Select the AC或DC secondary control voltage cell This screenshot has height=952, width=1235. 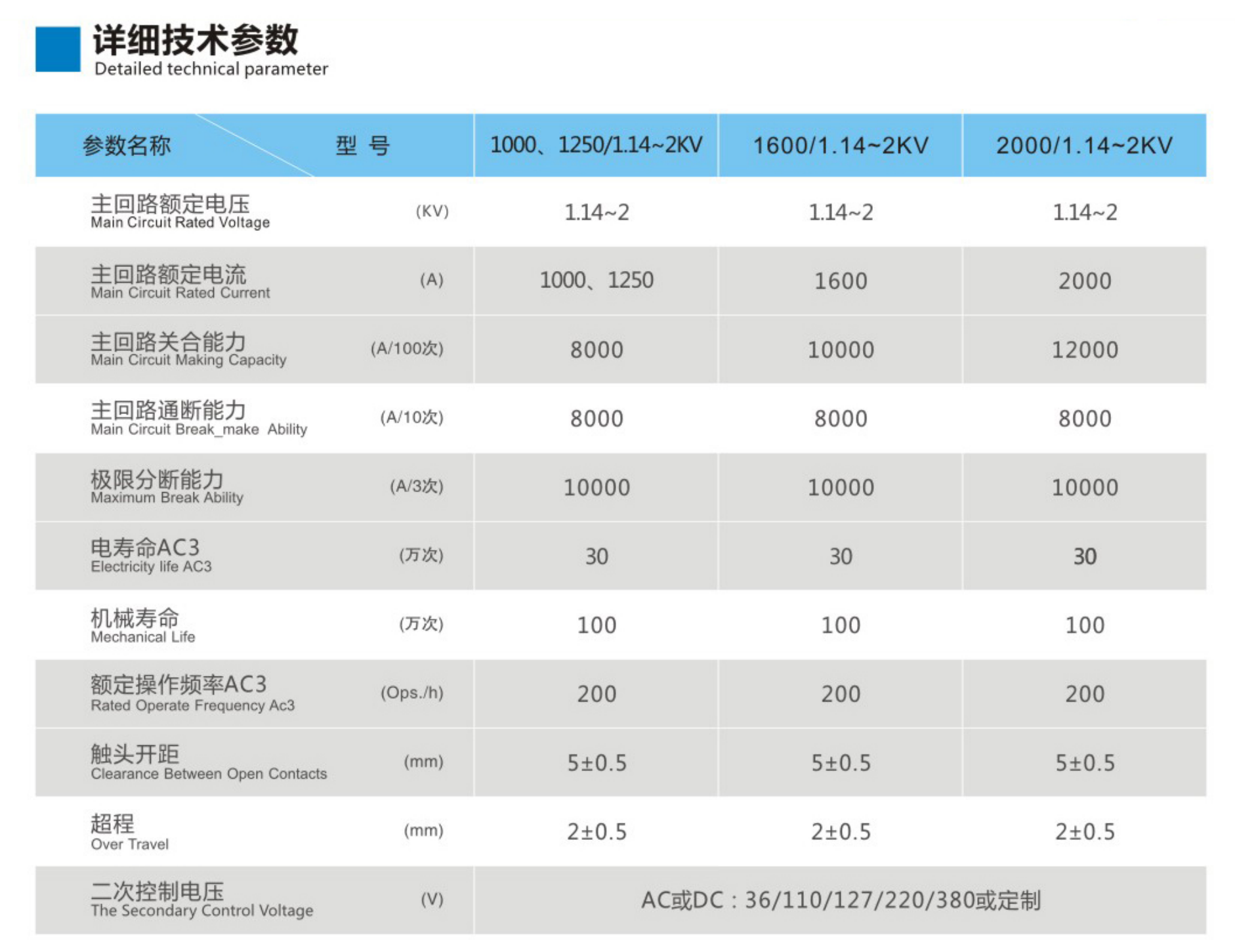[841, 901]
